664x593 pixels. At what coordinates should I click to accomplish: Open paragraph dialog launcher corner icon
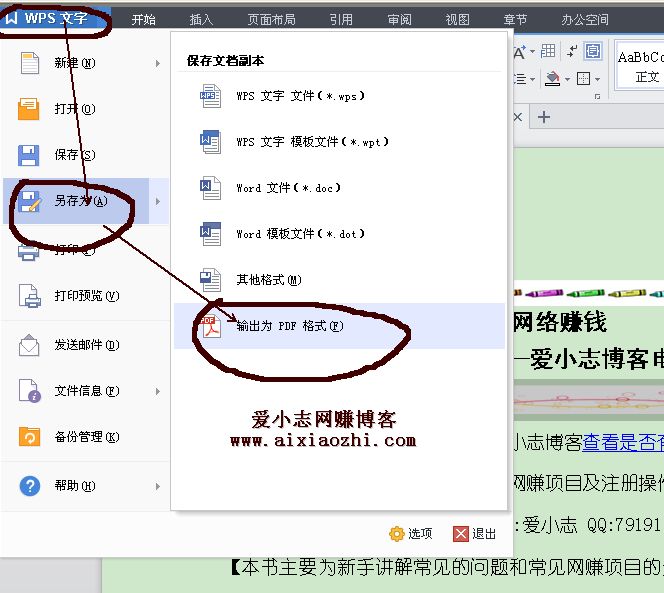pos(598,97)
